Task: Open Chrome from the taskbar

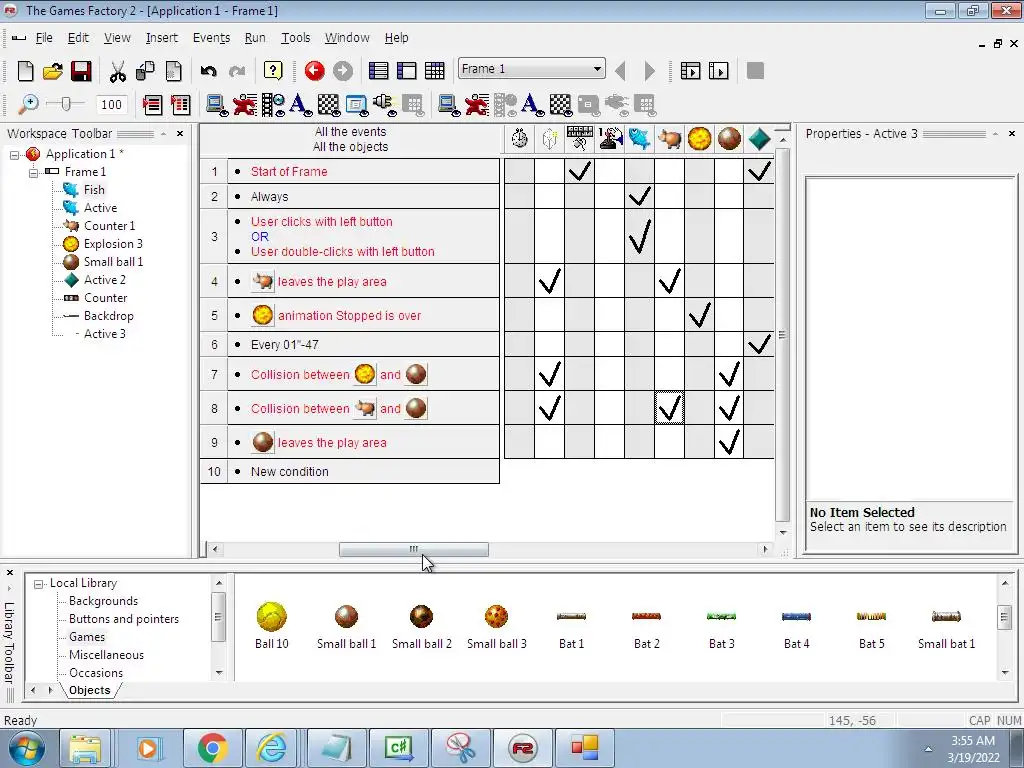Action: click(x=212, y=748)
